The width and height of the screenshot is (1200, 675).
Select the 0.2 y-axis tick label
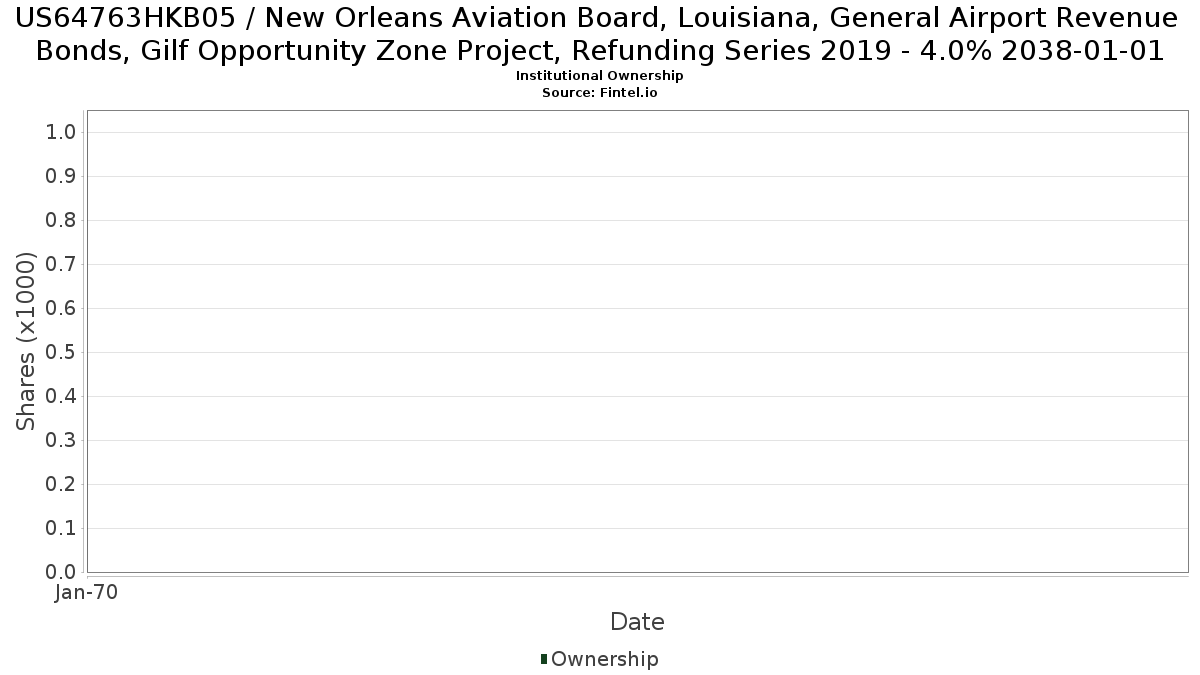click(x=61, y=485)
